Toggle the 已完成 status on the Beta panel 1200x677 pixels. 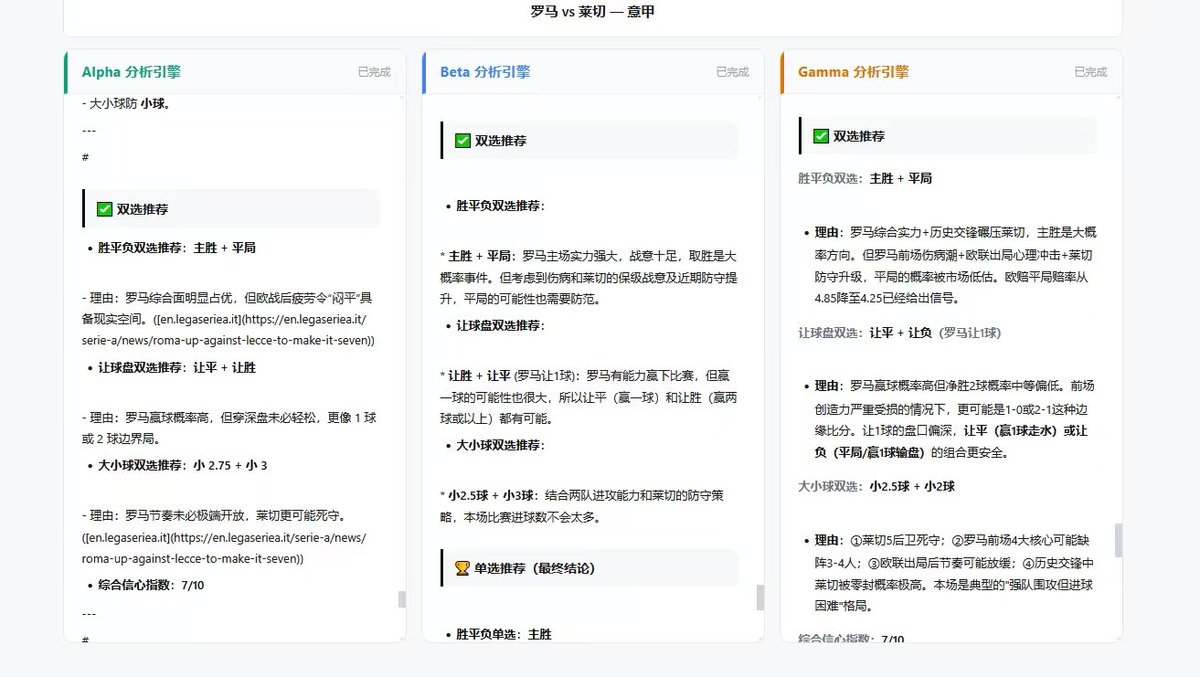click(732, 71)
